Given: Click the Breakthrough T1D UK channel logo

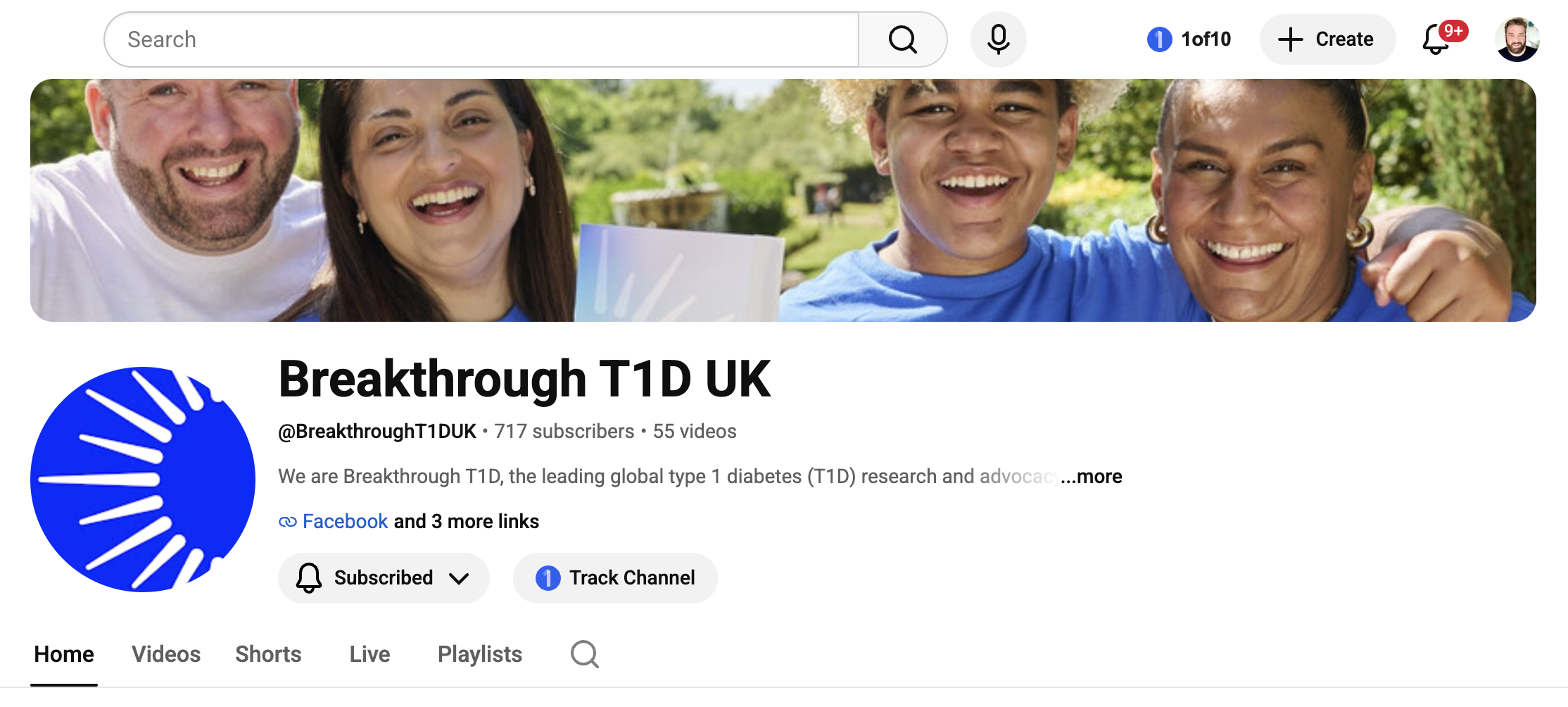Looking at the screenshot, I should click(143, 479).
